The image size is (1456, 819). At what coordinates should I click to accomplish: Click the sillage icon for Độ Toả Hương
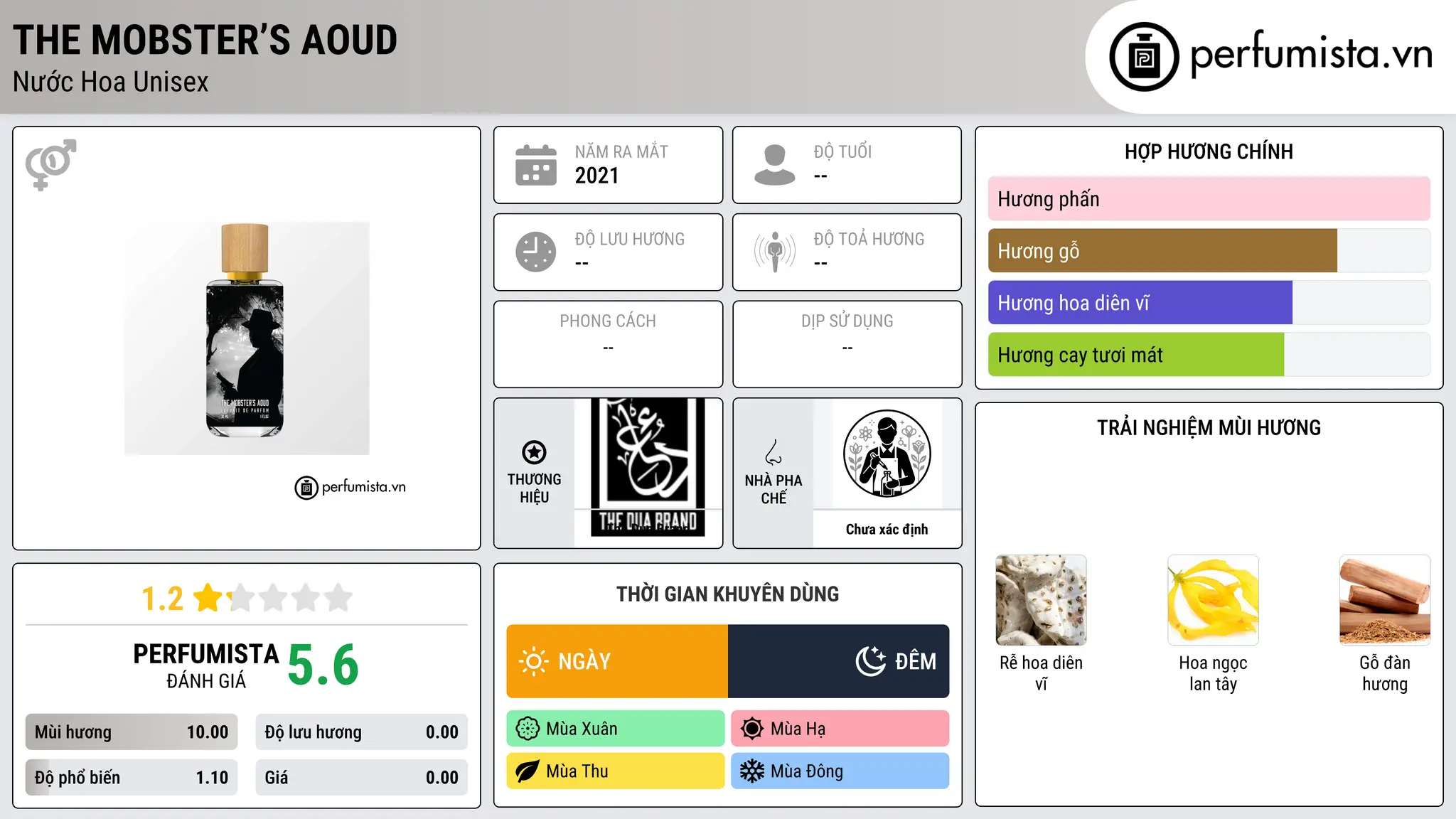pyautogui.click(x=775, y=252)
